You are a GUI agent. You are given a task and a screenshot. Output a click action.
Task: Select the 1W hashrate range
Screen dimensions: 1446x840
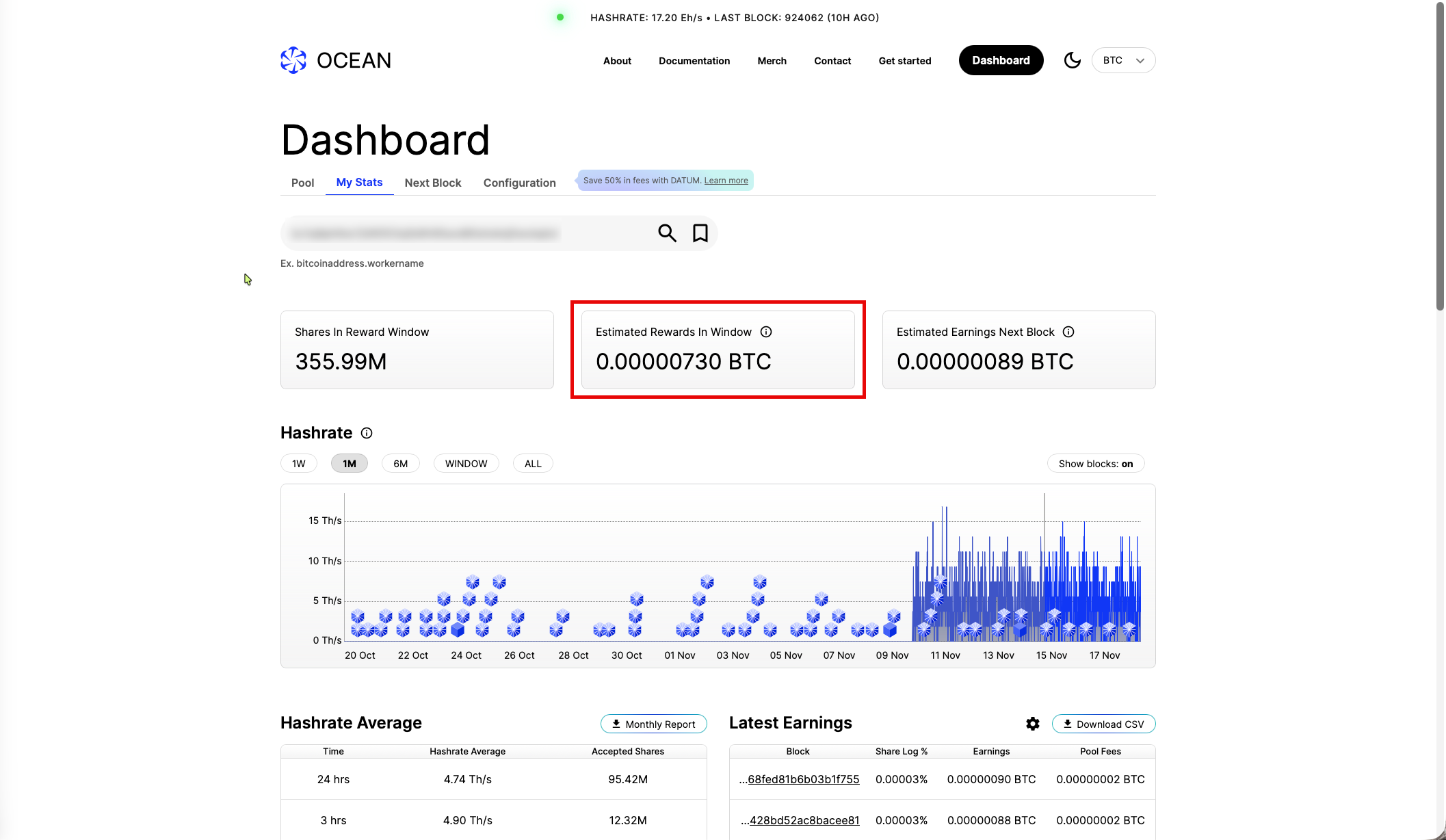pyautogui.click(x=299, y=464)
